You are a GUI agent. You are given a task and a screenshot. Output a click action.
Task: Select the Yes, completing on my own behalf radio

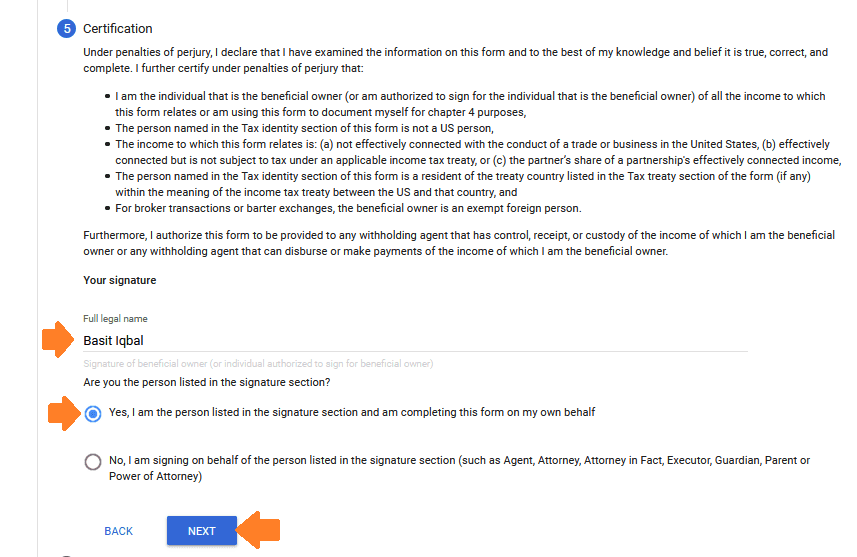click(x=93, y=413)
